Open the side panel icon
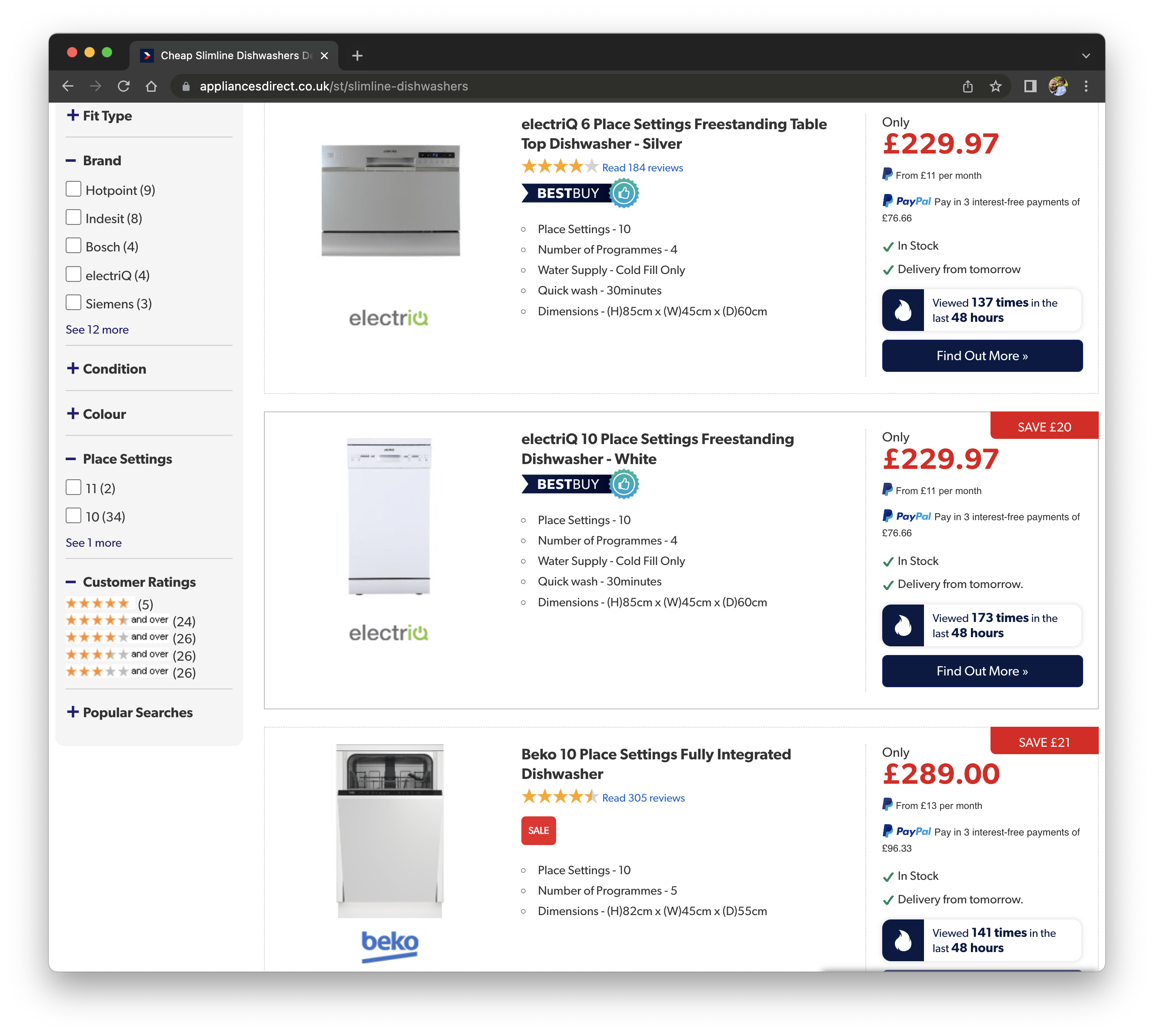This screenshot has height=1036, width=1154. tap(1030, 86)
